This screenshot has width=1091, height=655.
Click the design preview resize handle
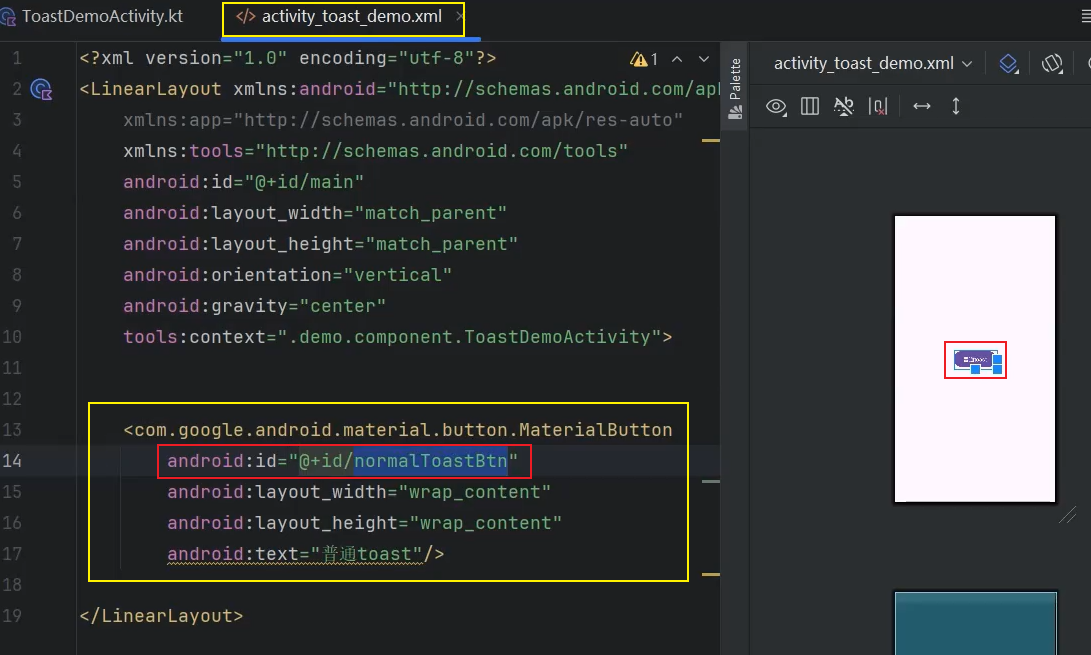click(1067, 515)
